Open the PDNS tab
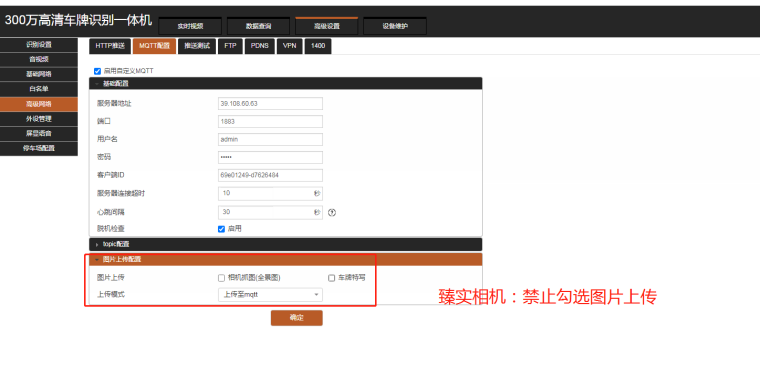The height and width of the screenshot is (373, 761). [260, 46]
